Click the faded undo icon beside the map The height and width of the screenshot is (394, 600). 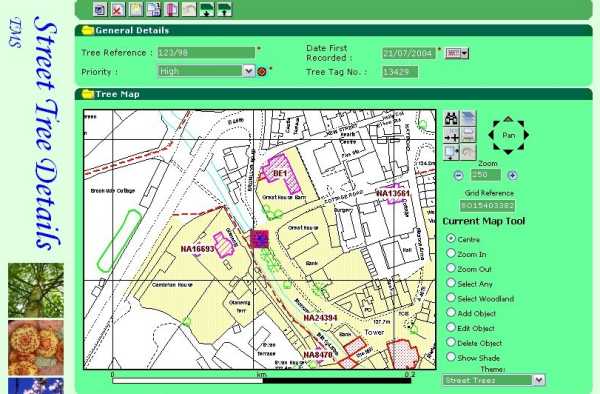coord(468,152)
